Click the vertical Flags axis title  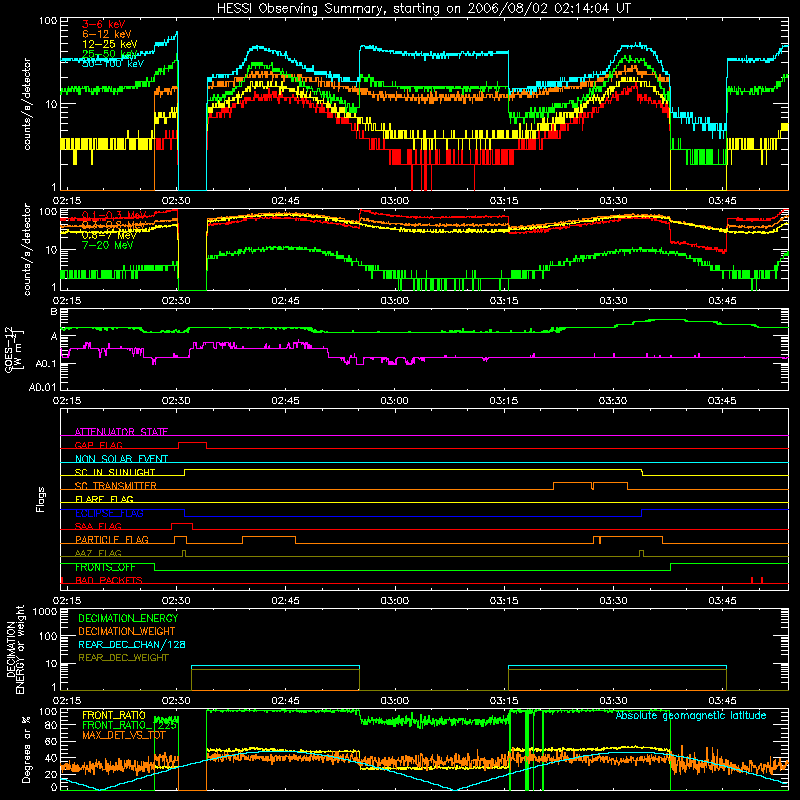[41, 499]
